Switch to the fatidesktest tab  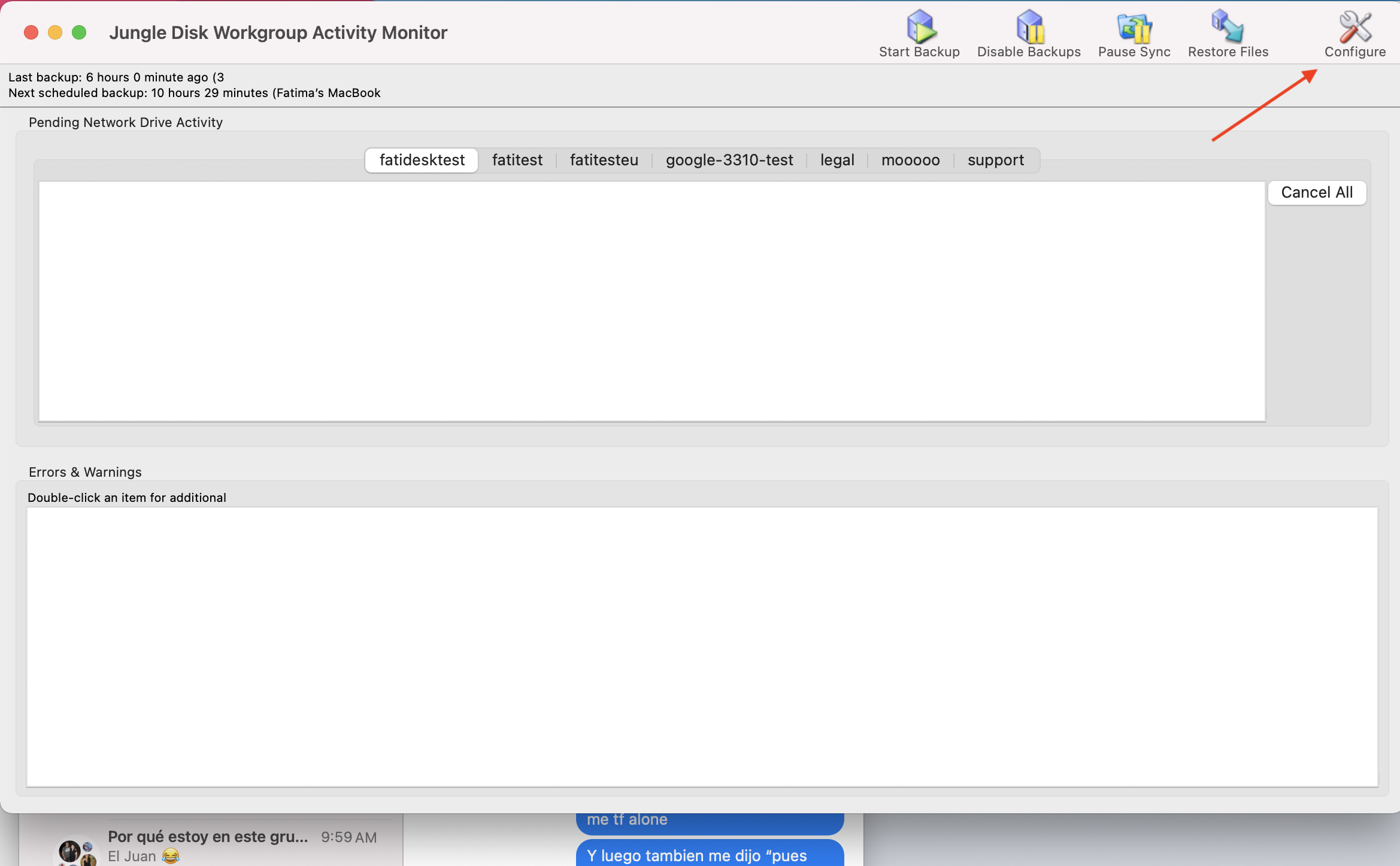[421, 160]
